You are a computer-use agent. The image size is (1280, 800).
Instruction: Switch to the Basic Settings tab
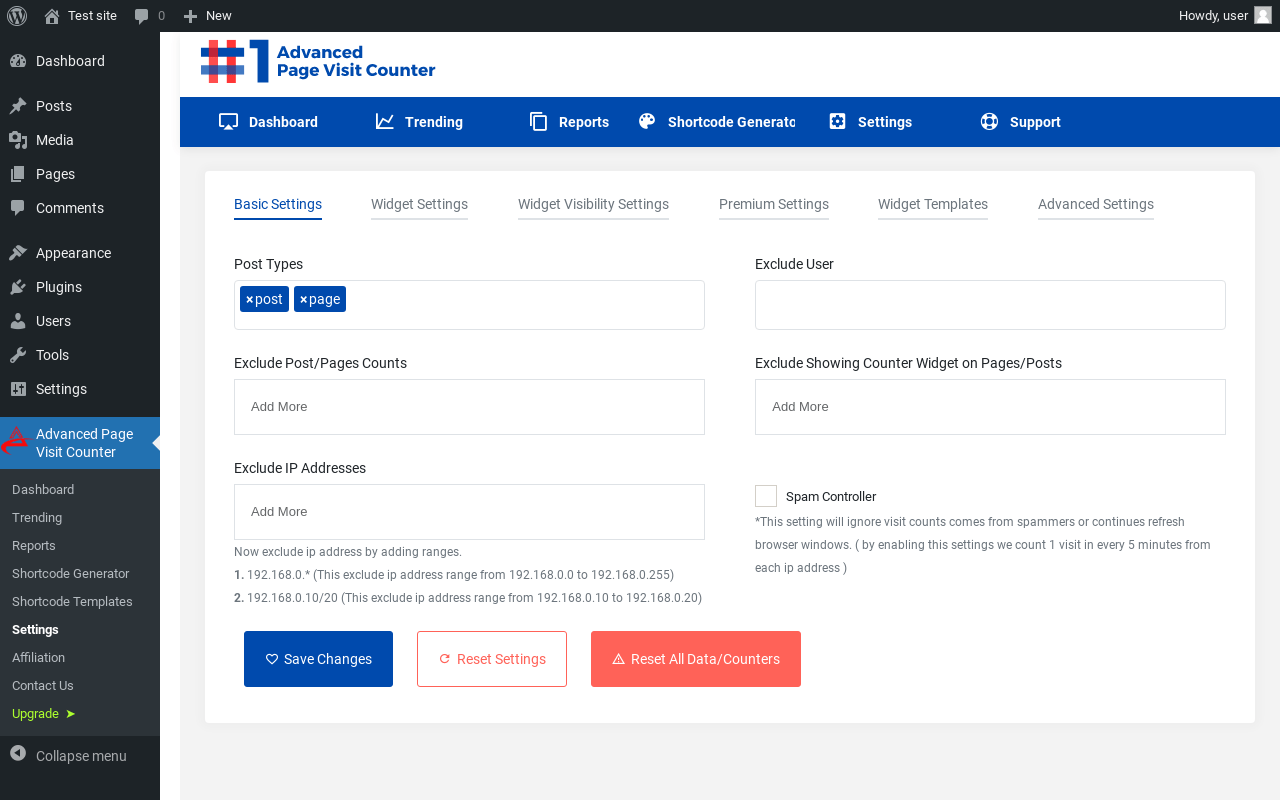click(278, 204)
